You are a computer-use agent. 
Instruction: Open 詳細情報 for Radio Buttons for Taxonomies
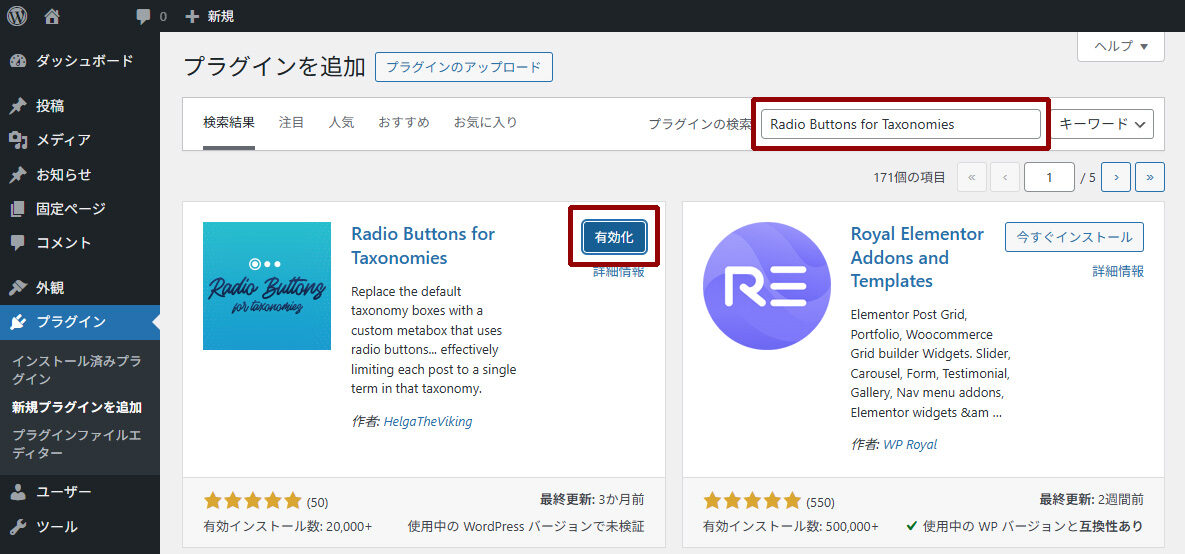[619, 272]
